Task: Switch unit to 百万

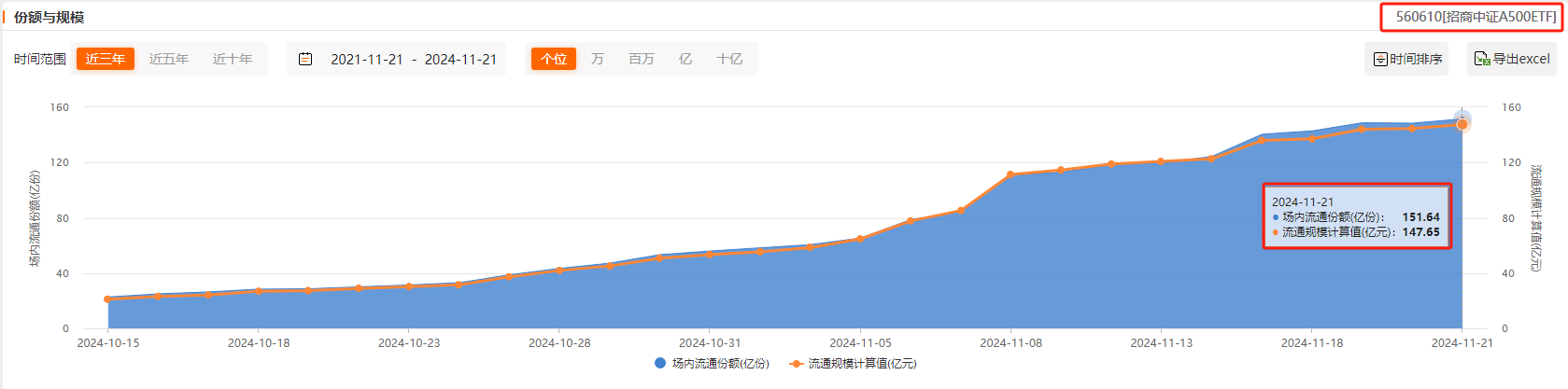Action: [642, 59]
